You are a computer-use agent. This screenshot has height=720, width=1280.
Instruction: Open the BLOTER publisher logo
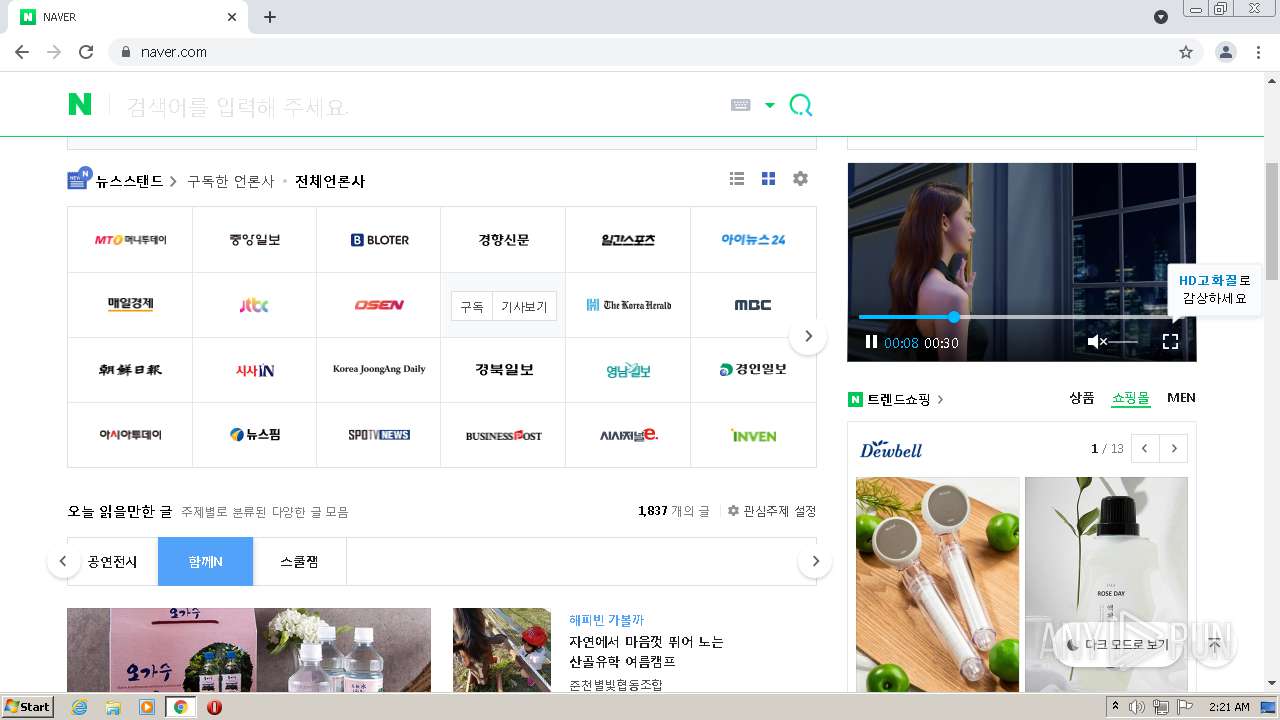[379, 240]
